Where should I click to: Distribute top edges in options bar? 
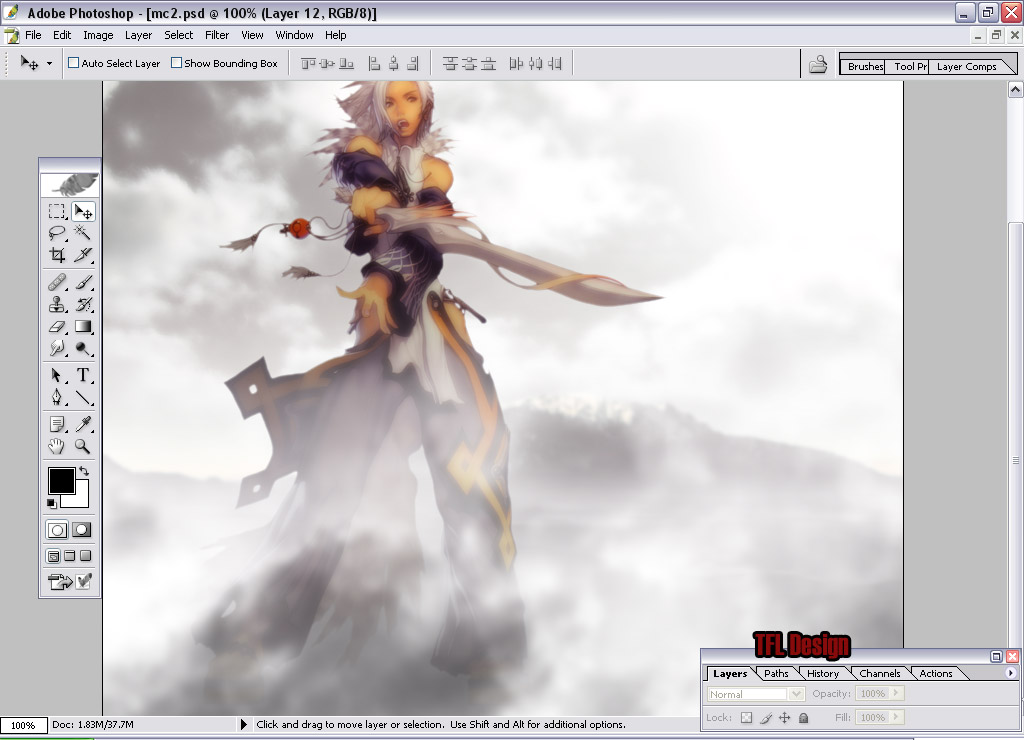tap(450, 63)
